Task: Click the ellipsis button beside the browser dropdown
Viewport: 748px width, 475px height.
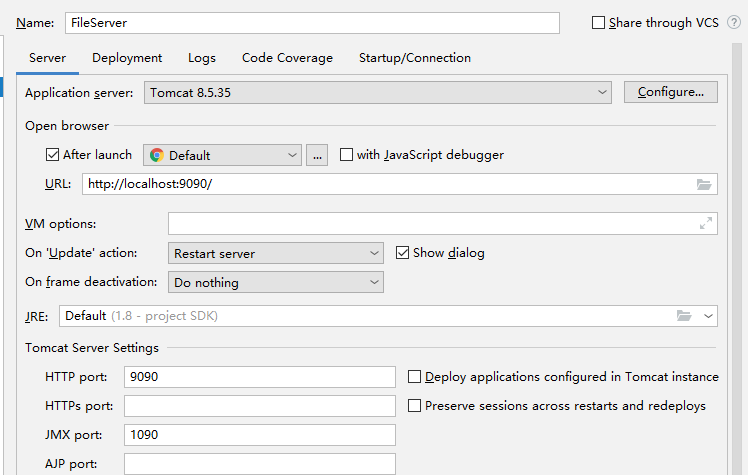Action: (317, 155)
